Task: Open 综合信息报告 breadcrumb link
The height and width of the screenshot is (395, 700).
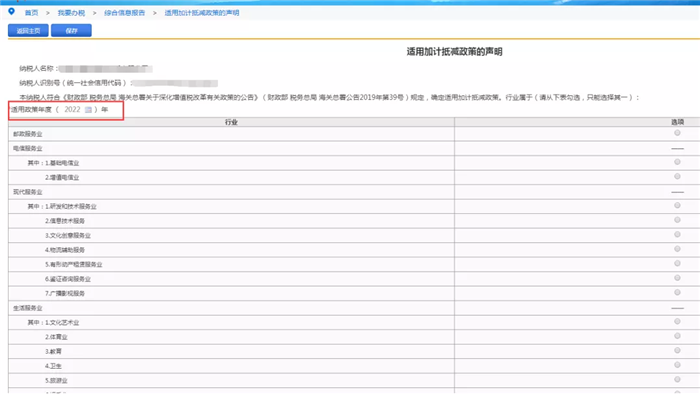Action: pos(125,13)
